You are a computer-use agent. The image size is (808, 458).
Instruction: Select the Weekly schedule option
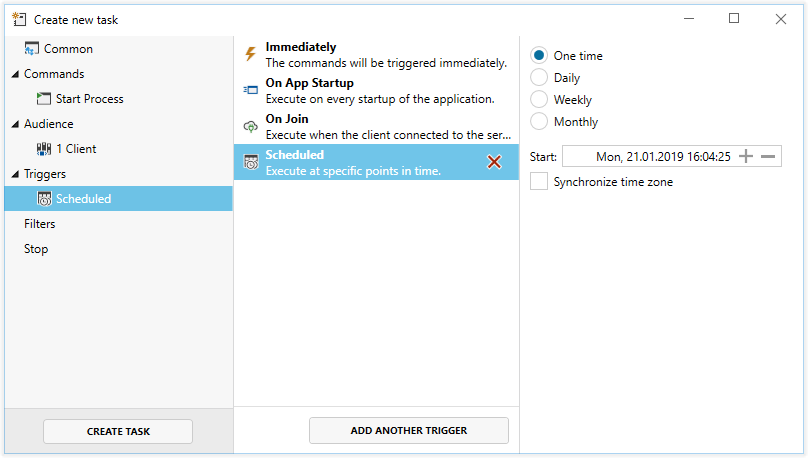539,100
